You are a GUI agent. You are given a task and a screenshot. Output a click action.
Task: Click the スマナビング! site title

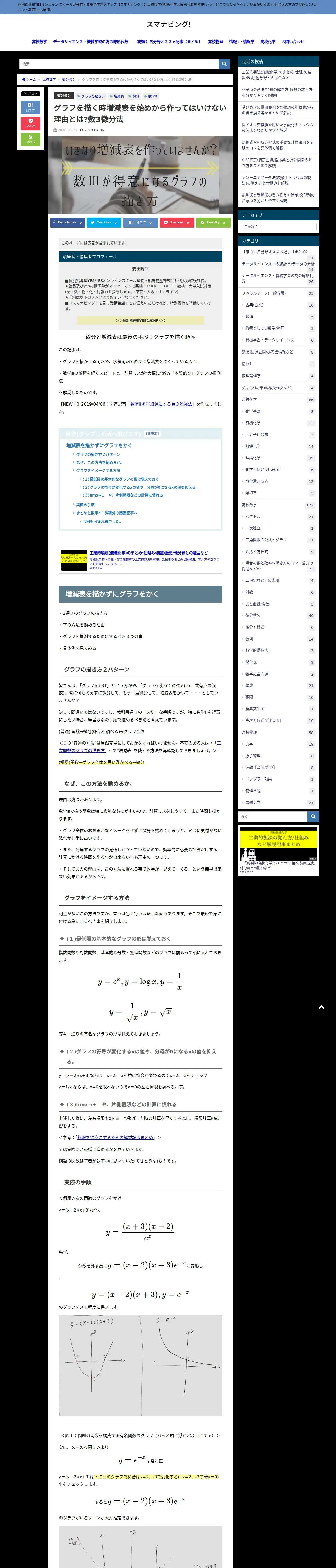coord(168,24)
